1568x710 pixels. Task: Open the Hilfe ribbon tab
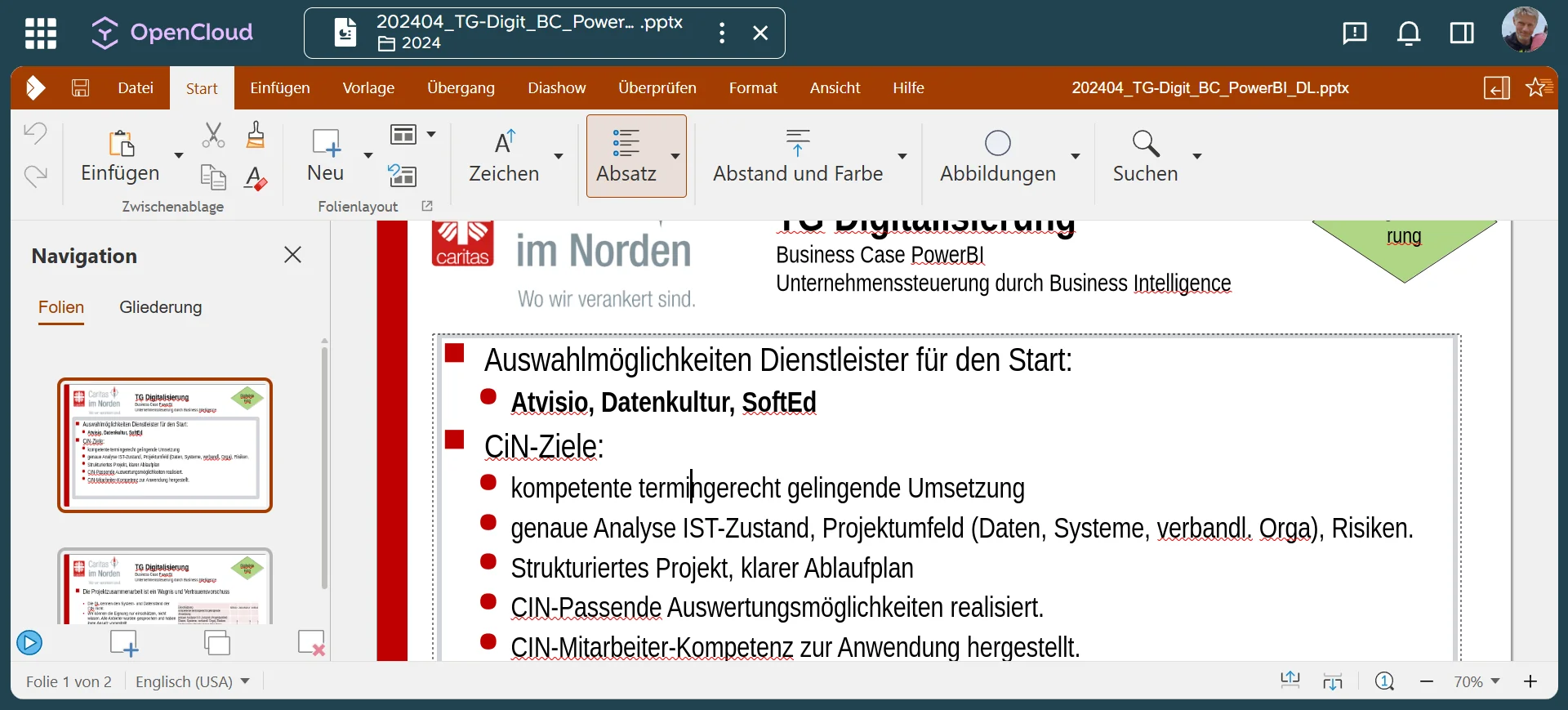pos(908,87)
